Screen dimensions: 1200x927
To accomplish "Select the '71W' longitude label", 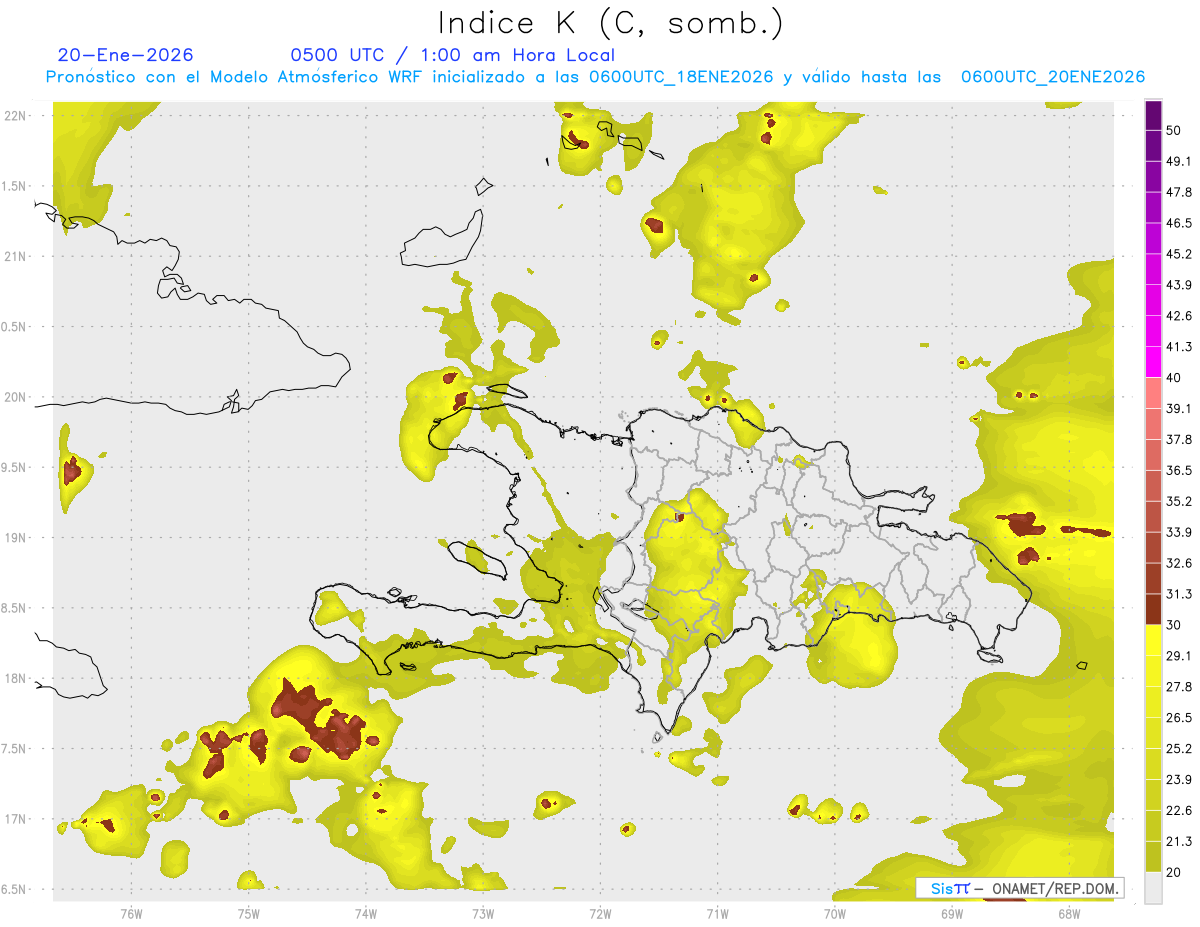I will (x=717, y=913).
